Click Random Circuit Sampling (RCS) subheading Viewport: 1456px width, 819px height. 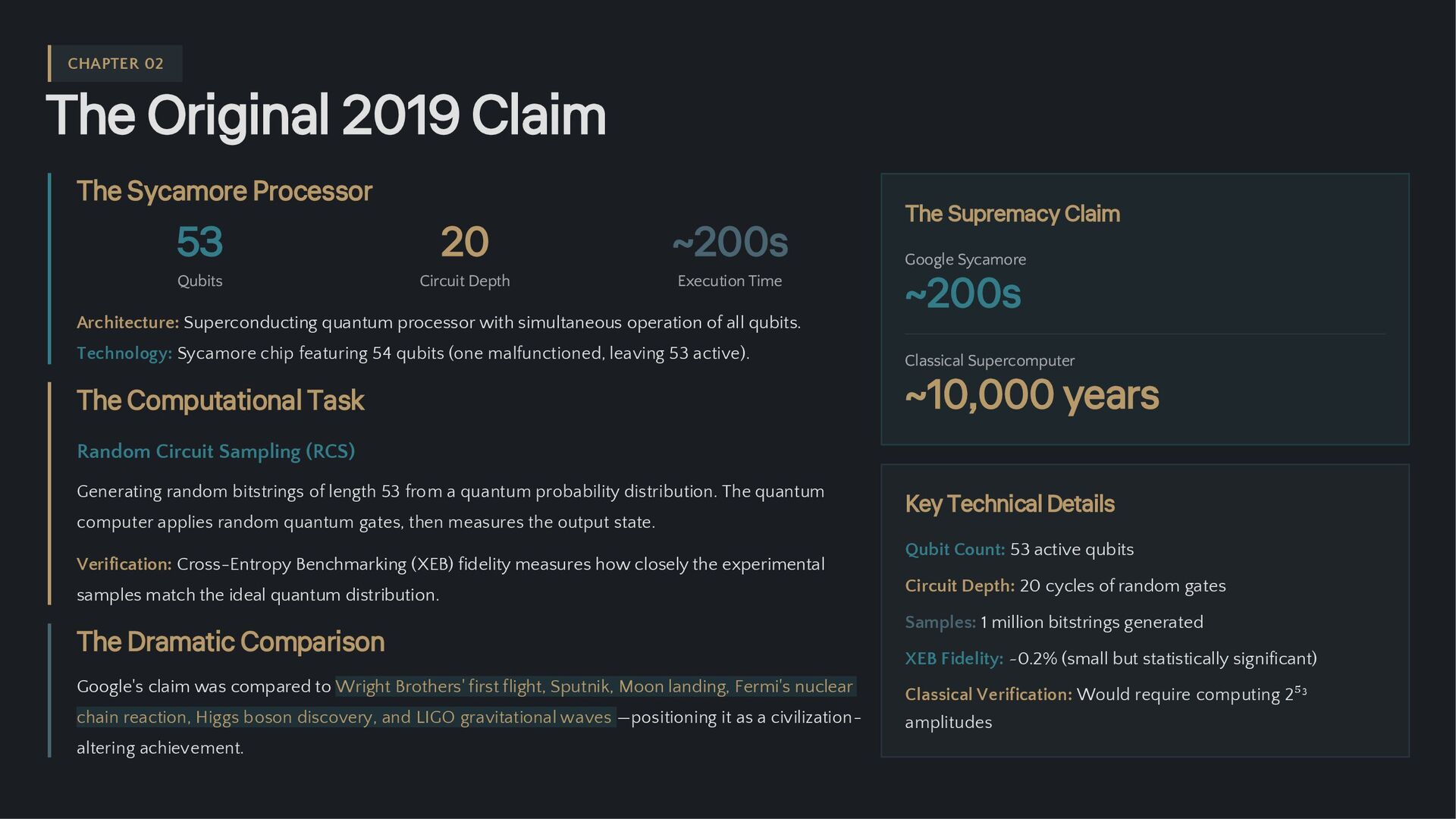216,451
